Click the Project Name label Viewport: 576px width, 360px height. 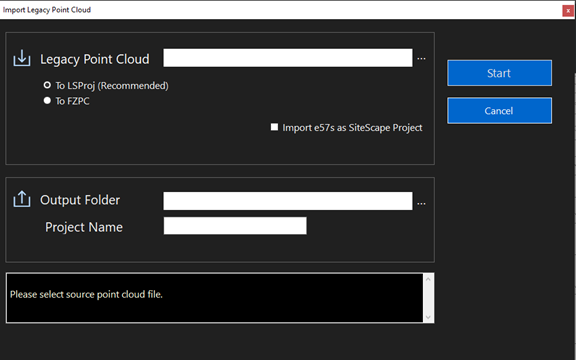tap(84, 227)
